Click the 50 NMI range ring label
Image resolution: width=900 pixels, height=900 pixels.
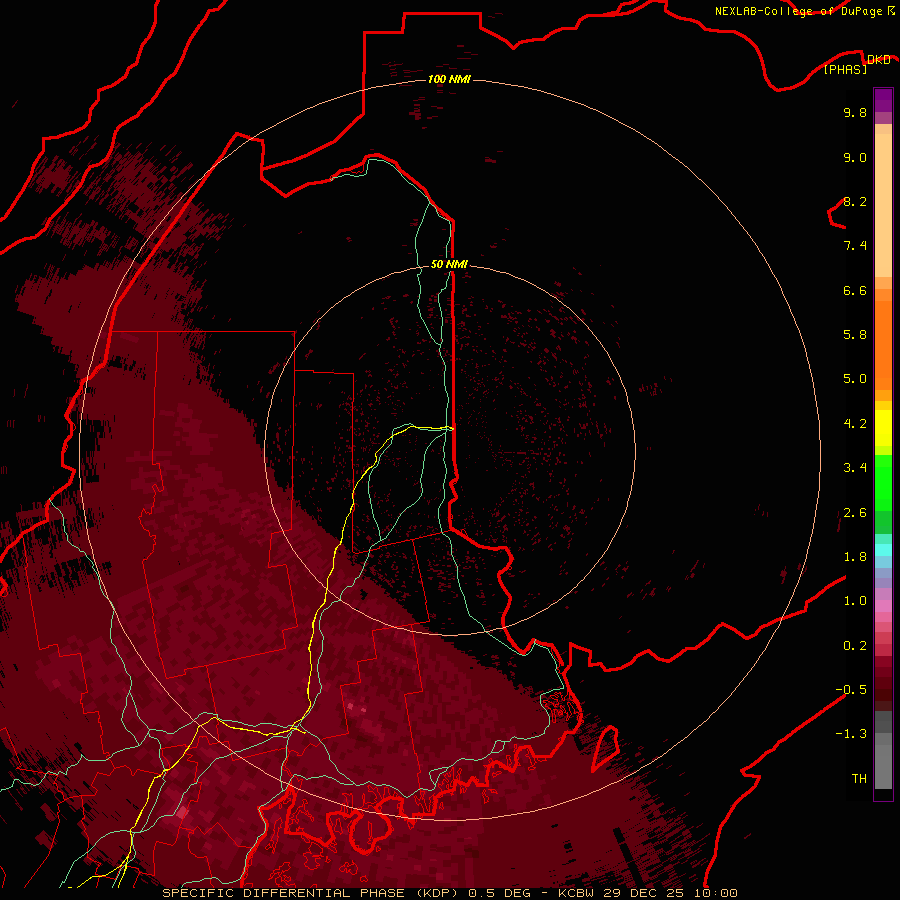tap(449, 264)
